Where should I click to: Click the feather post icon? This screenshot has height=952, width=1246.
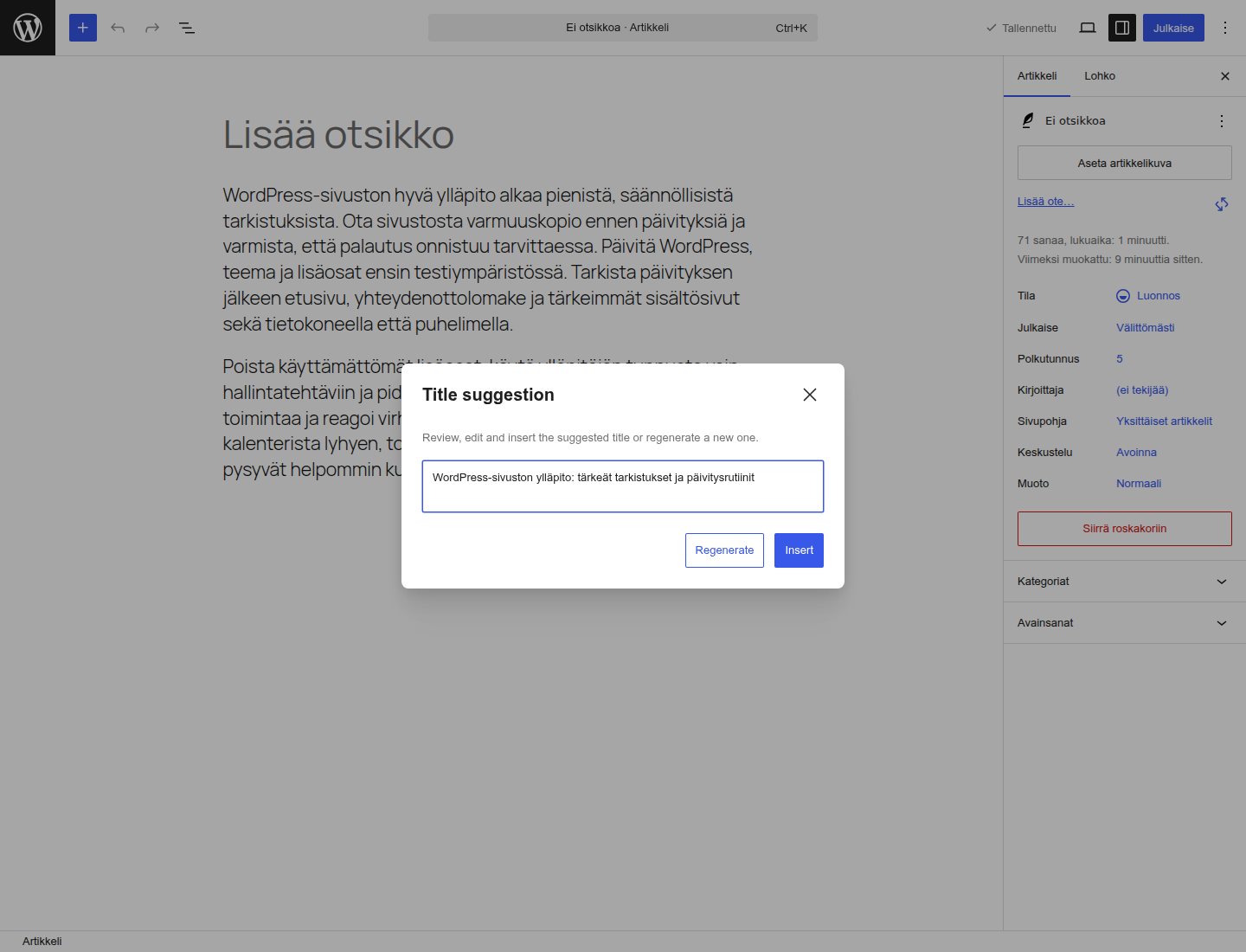(1028, 121)
